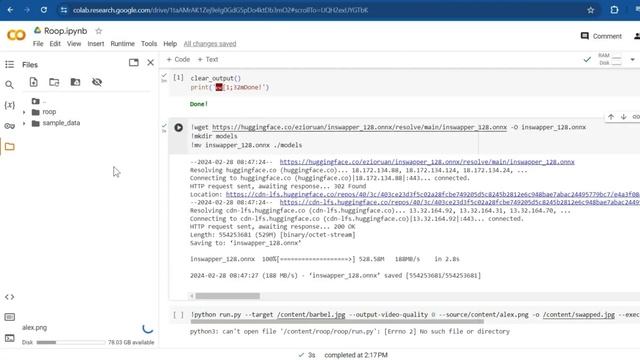Screen dimensions: 640x360
Task: Open huggingface link in output log
Action: 427,162
